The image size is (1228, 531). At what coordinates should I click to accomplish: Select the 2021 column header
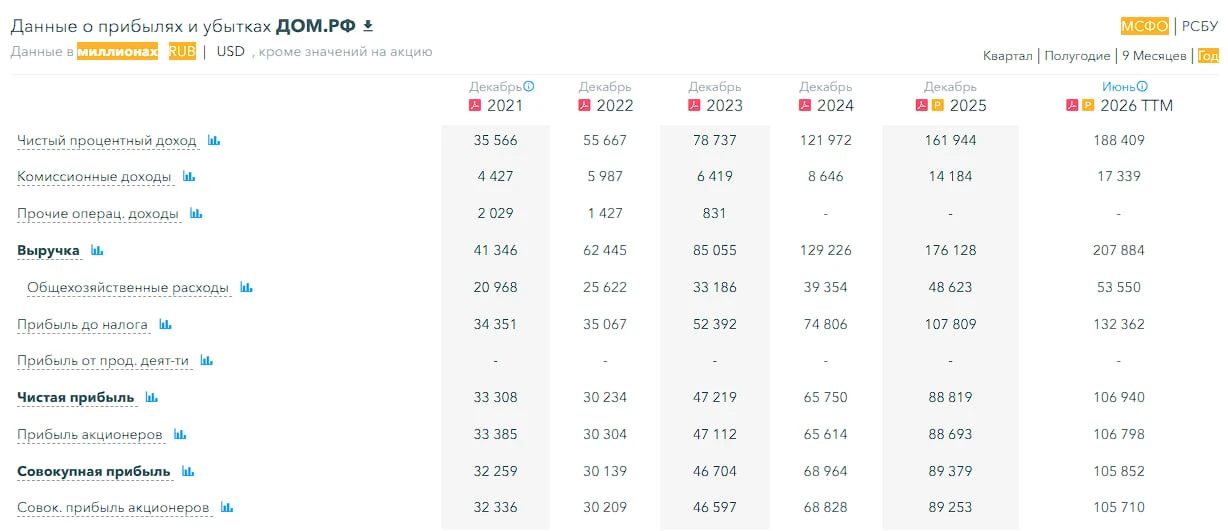pyautogui.click(x=505, y=106)
